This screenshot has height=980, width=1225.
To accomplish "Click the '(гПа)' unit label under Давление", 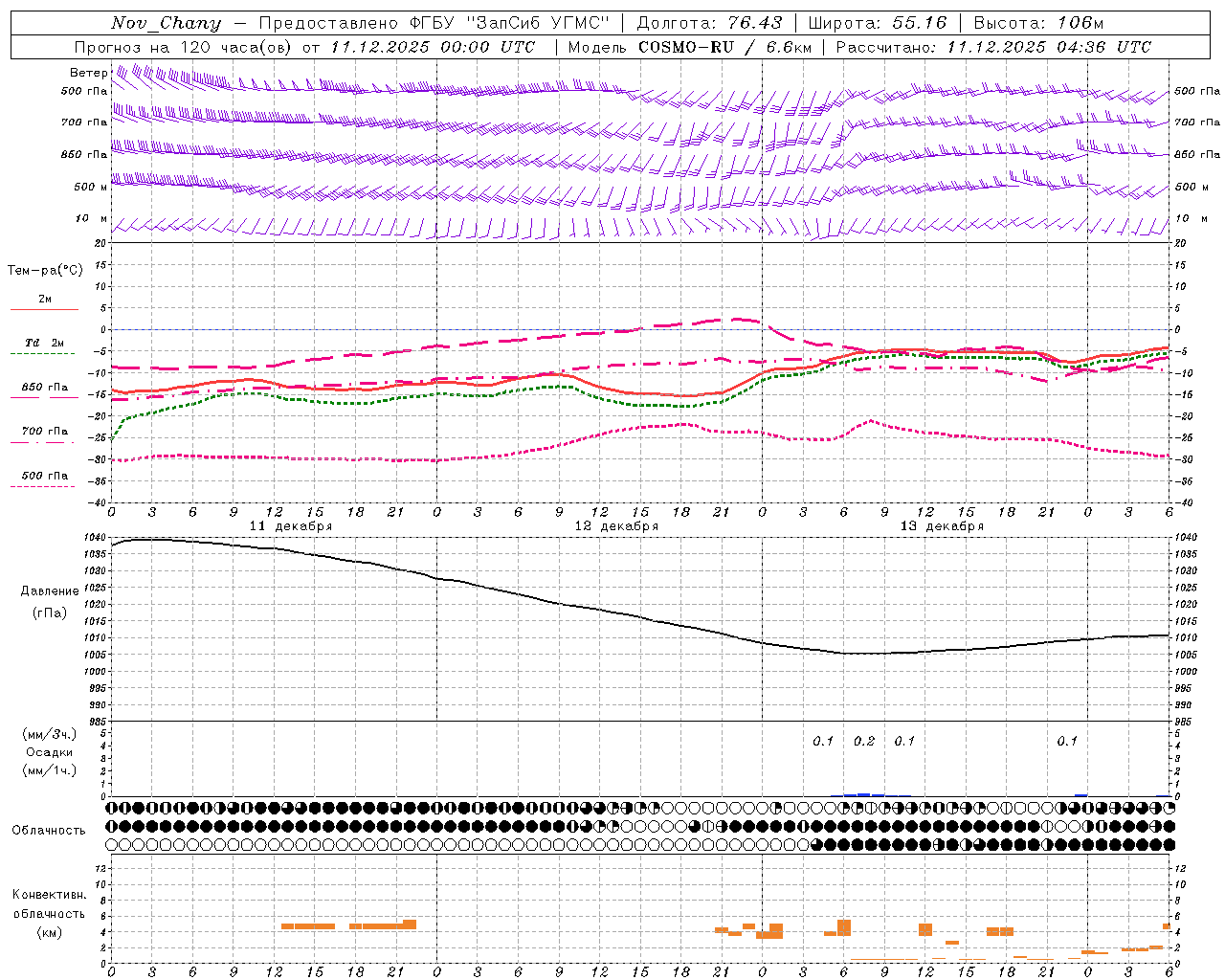I will [x=50, y=613].
